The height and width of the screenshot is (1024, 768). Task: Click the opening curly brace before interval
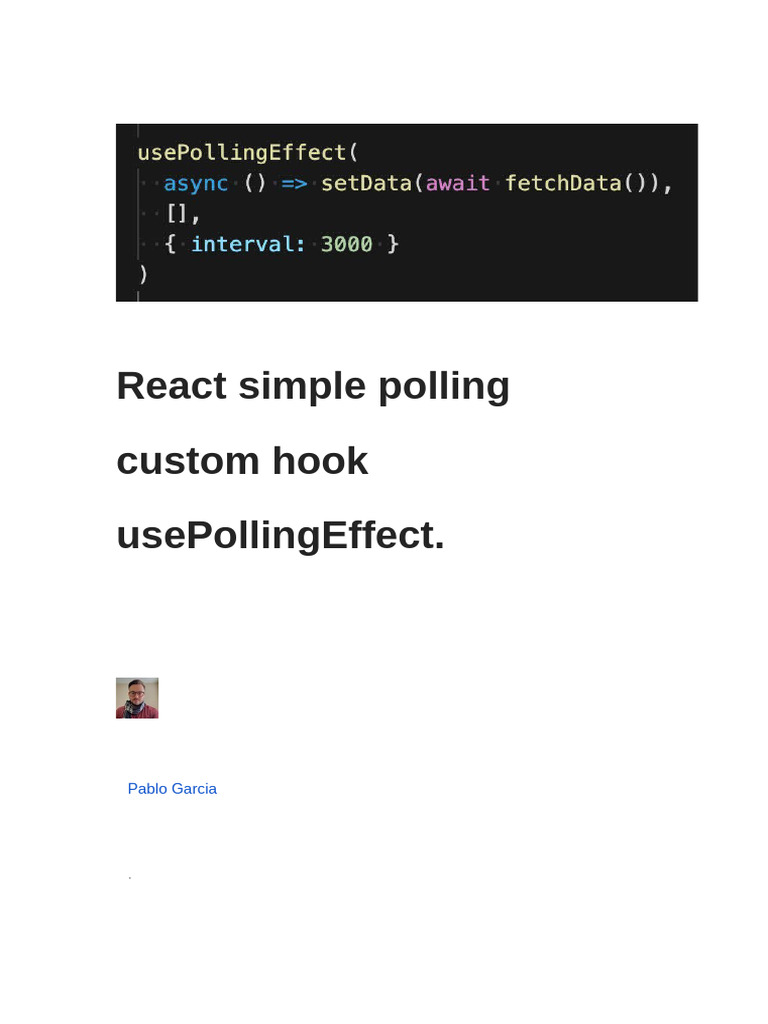[x=170, y=244]
